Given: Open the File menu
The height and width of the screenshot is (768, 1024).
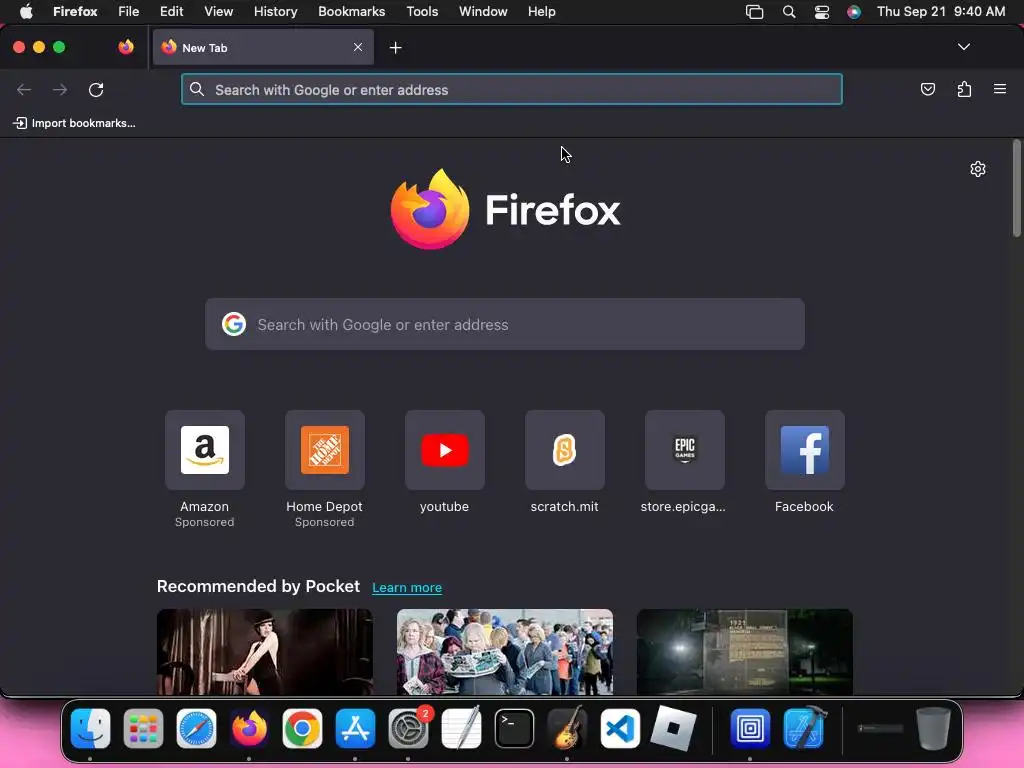Looking at the screenshot, I should (129, 12).
